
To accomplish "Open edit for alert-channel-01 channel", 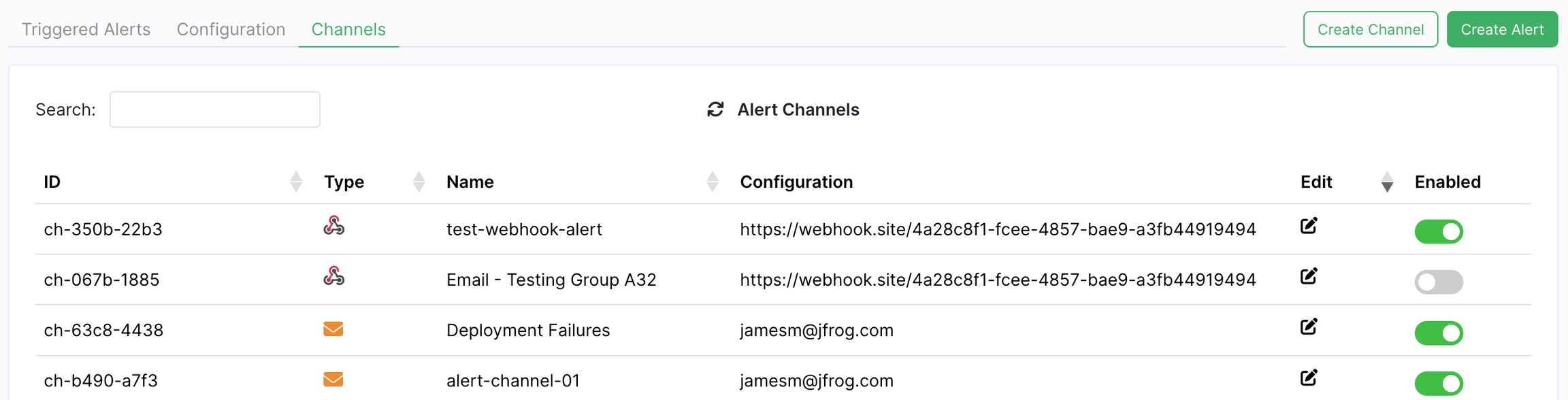I will tap(1309, 378).
